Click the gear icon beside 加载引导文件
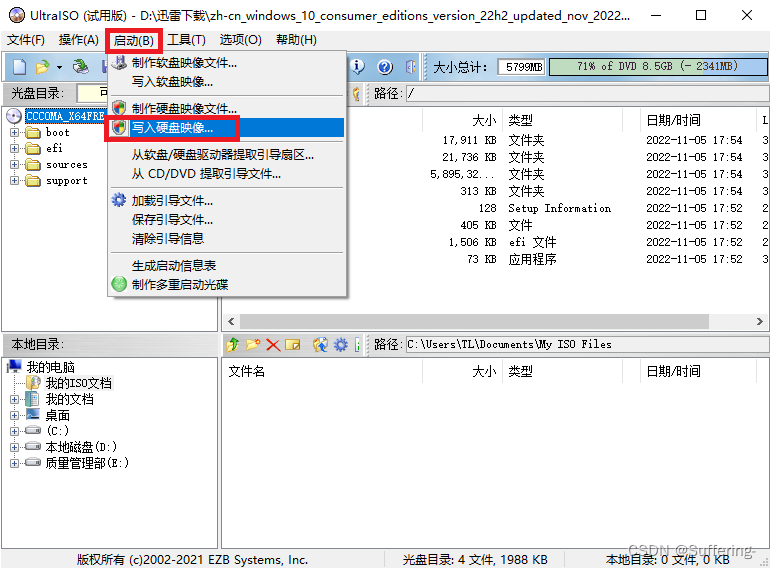The width and height of the screenshot is (771, 569). point(119,200)
